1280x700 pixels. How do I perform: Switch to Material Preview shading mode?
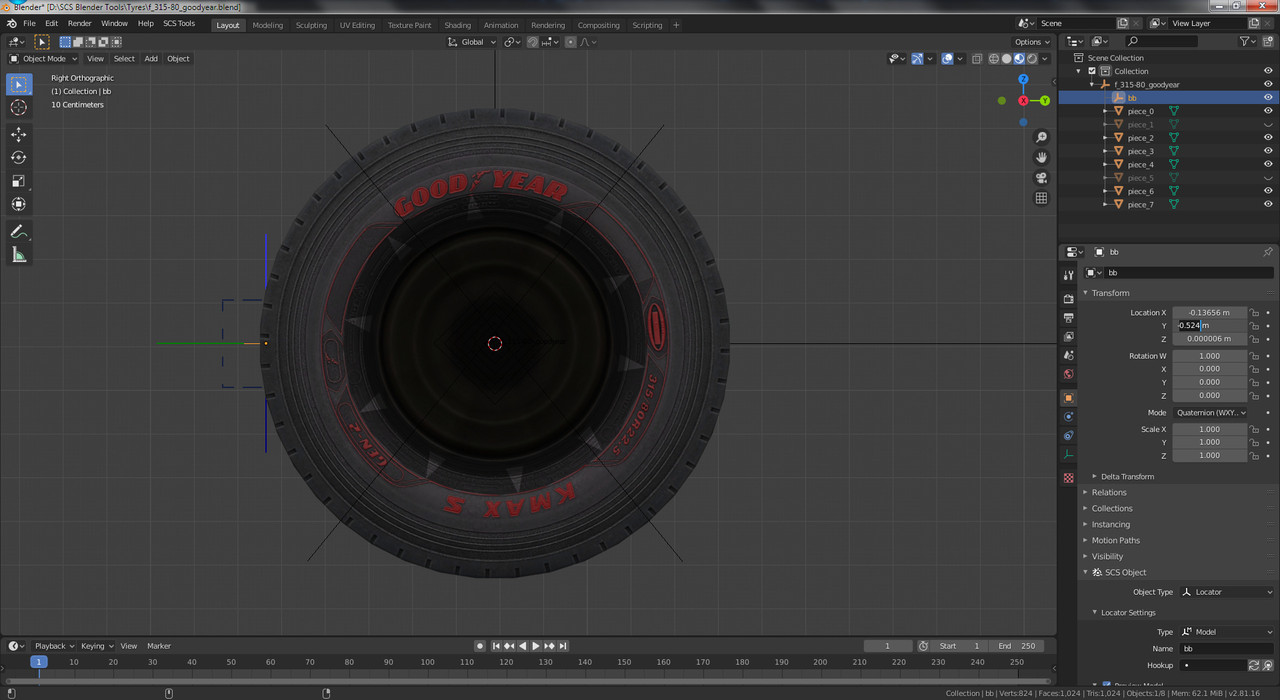tap(1019, 58)
